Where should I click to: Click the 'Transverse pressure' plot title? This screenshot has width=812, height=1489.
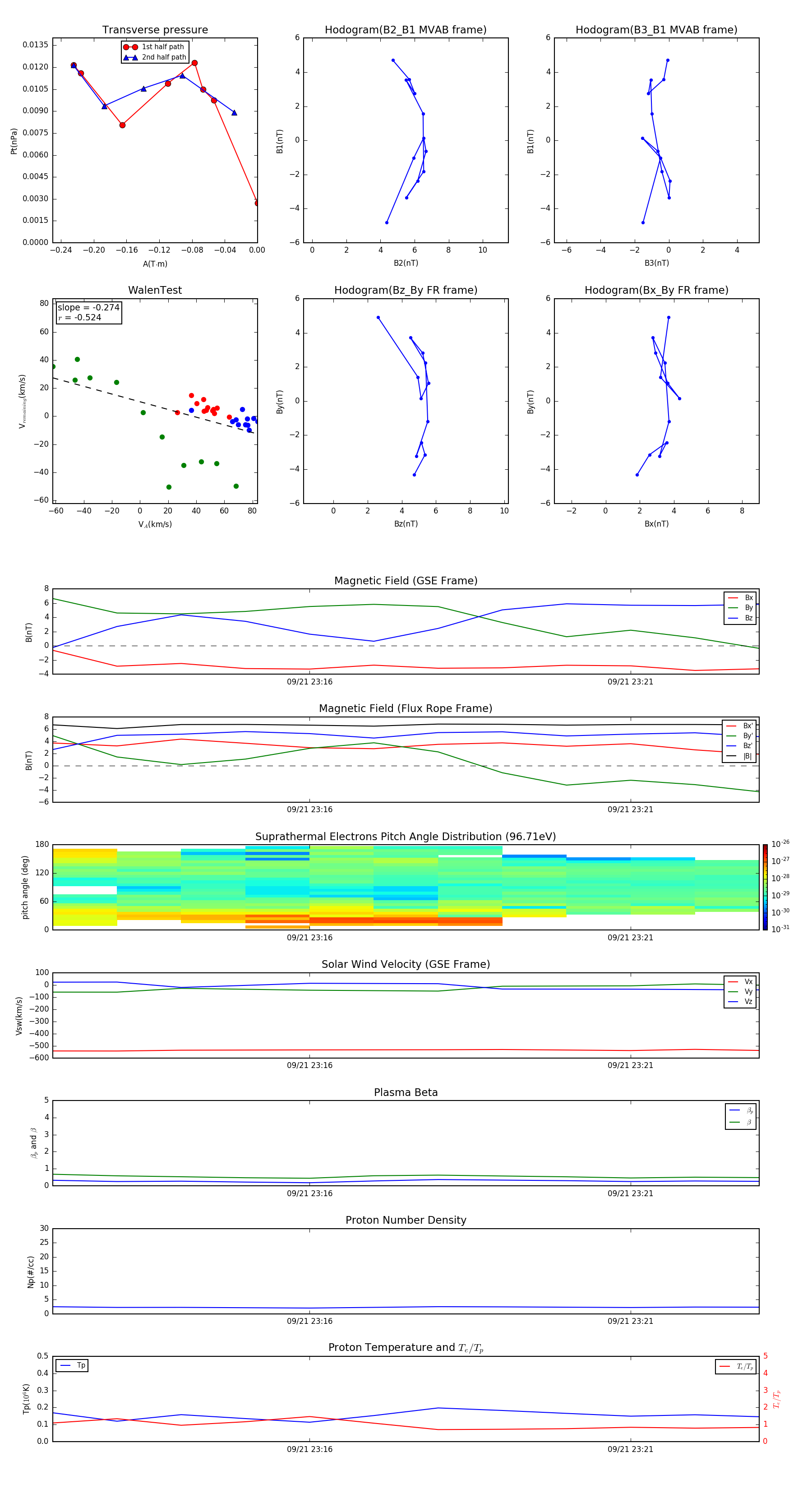[155, 30]
